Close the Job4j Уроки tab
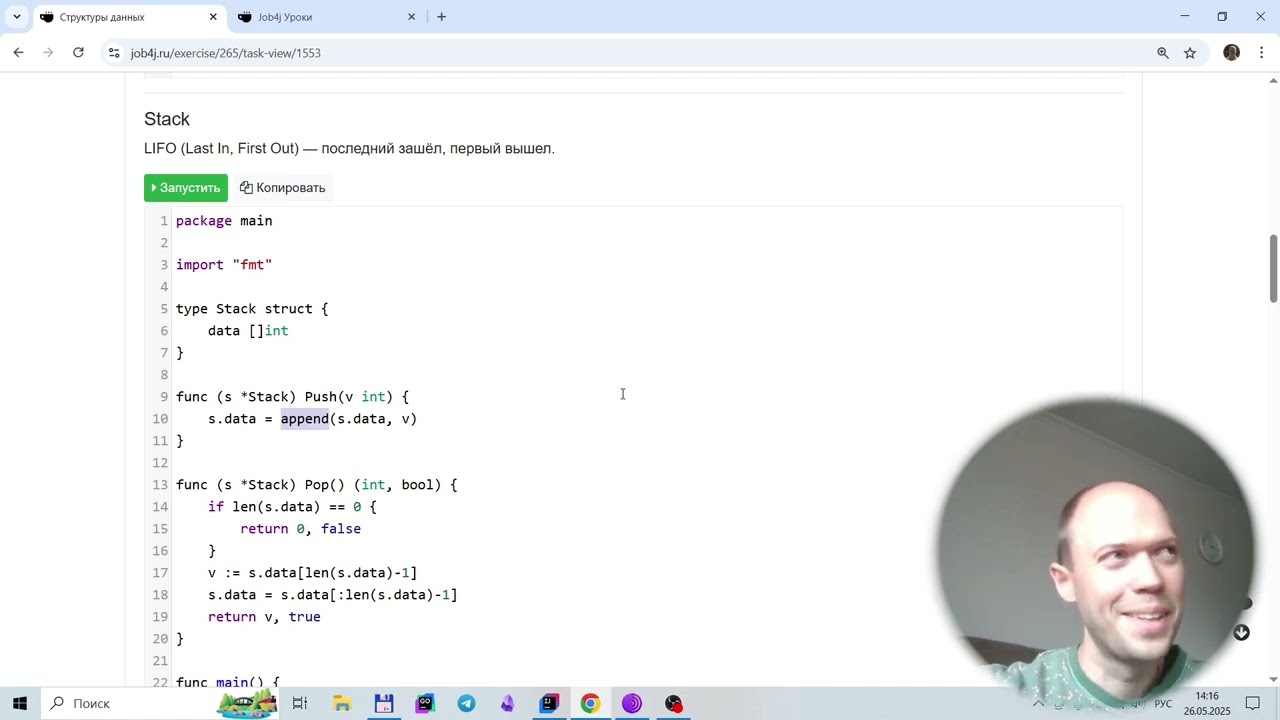 (x=411, y=17)
